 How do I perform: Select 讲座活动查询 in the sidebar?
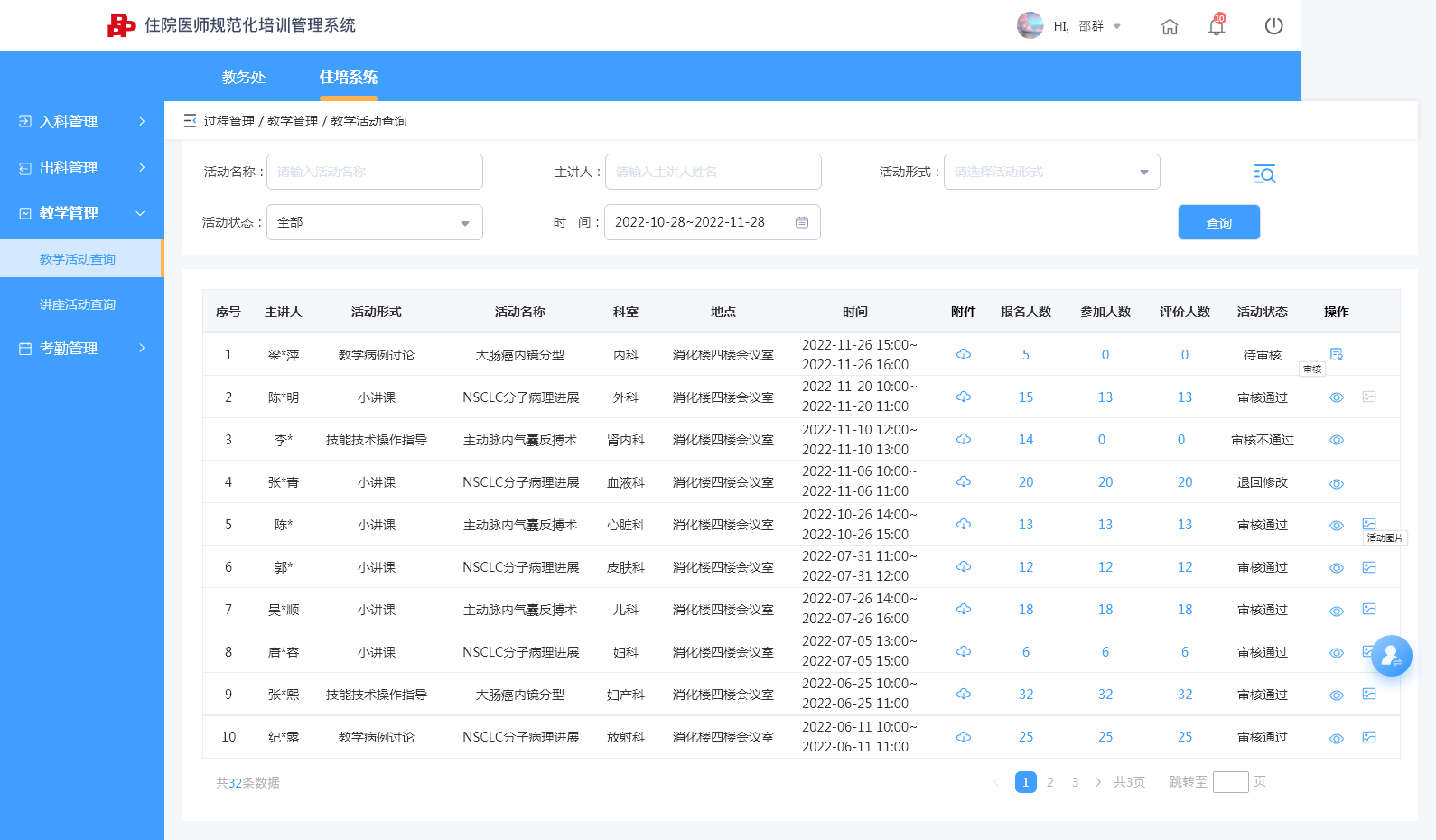click(x=78, y=304)
